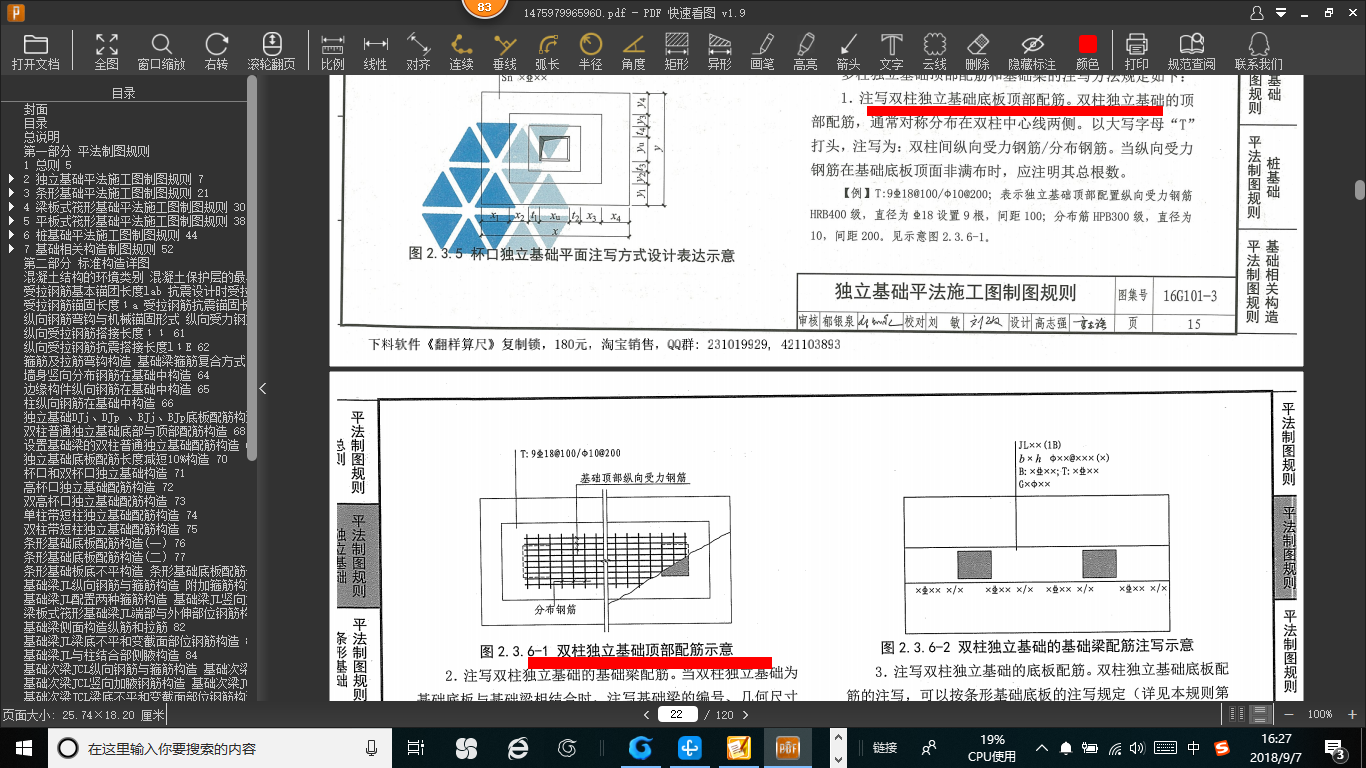The height and width of the screenshot is (768, 1366).
Task: Click the outline panel scrollbar
Action: (252, 268)
